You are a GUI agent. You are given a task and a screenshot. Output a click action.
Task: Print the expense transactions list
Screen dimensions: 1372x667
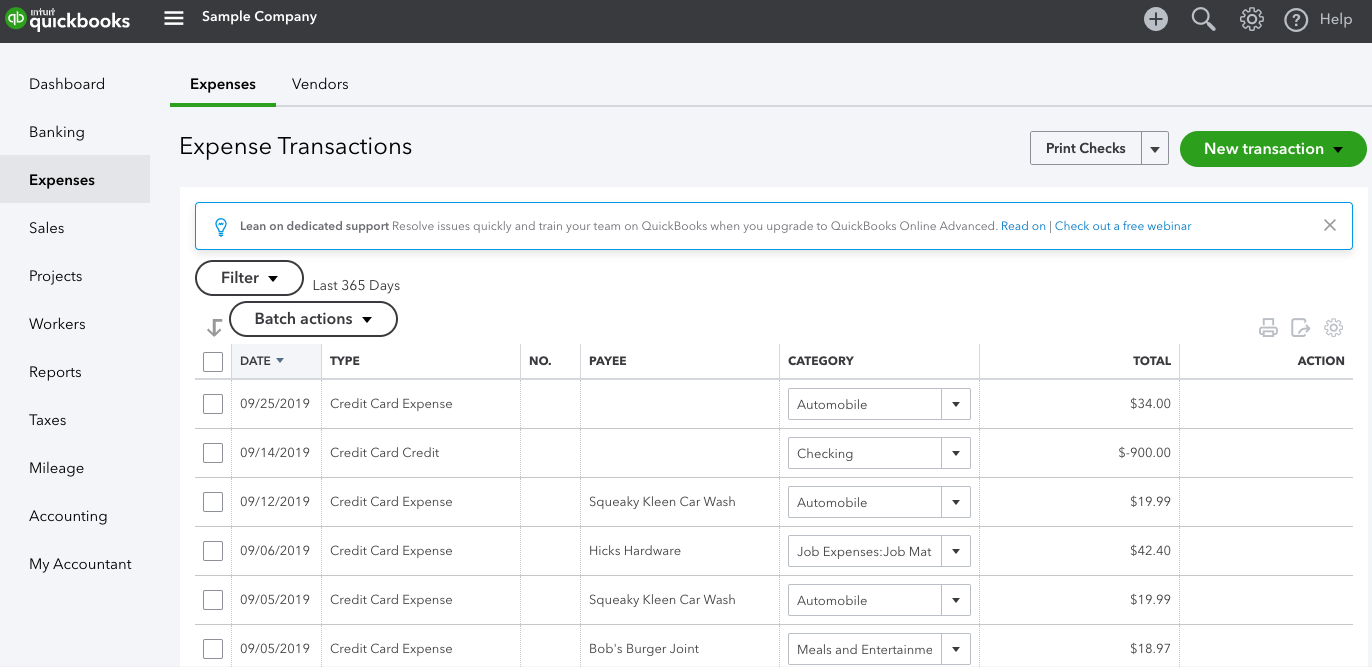(x=1268, y=328)
